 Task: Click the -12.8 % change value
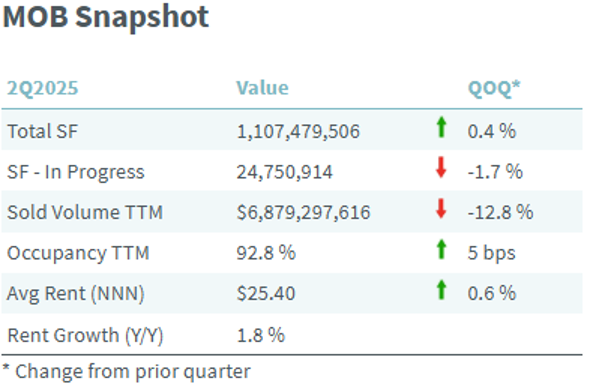click(x=500, y=212)
